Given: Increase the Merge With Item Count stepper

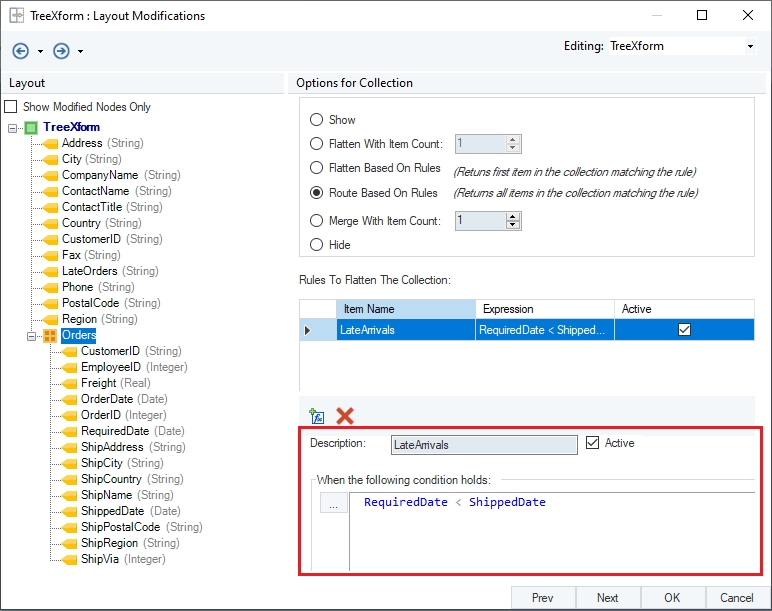Looking at the screenshot, I should (513, 216).
